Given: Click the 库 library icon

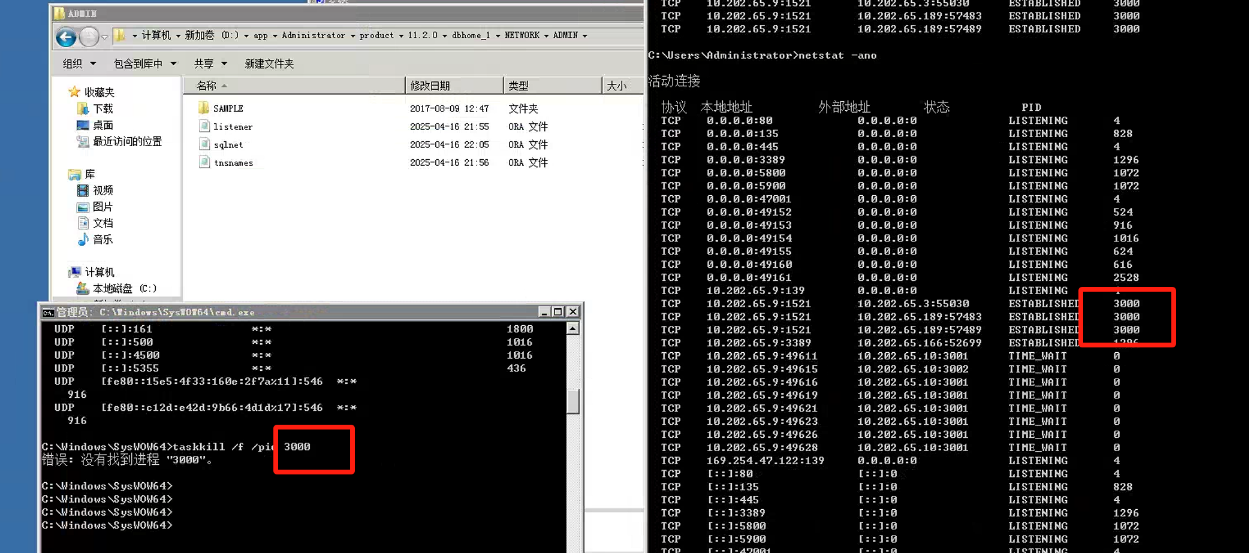Looking at the screenshot, I should [x=74, y=174].
